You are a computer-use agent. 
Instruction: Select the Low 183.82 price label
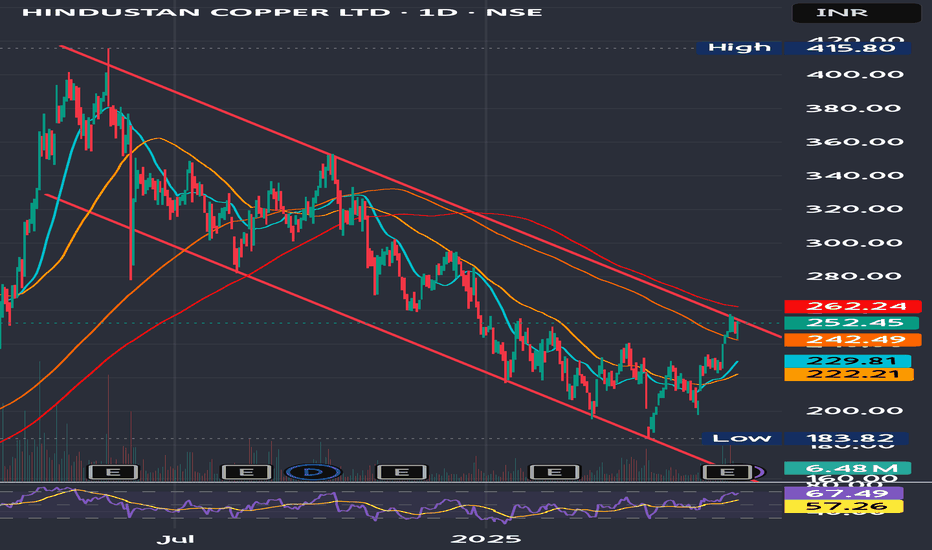pyautogui.click(x=804, y=438)
